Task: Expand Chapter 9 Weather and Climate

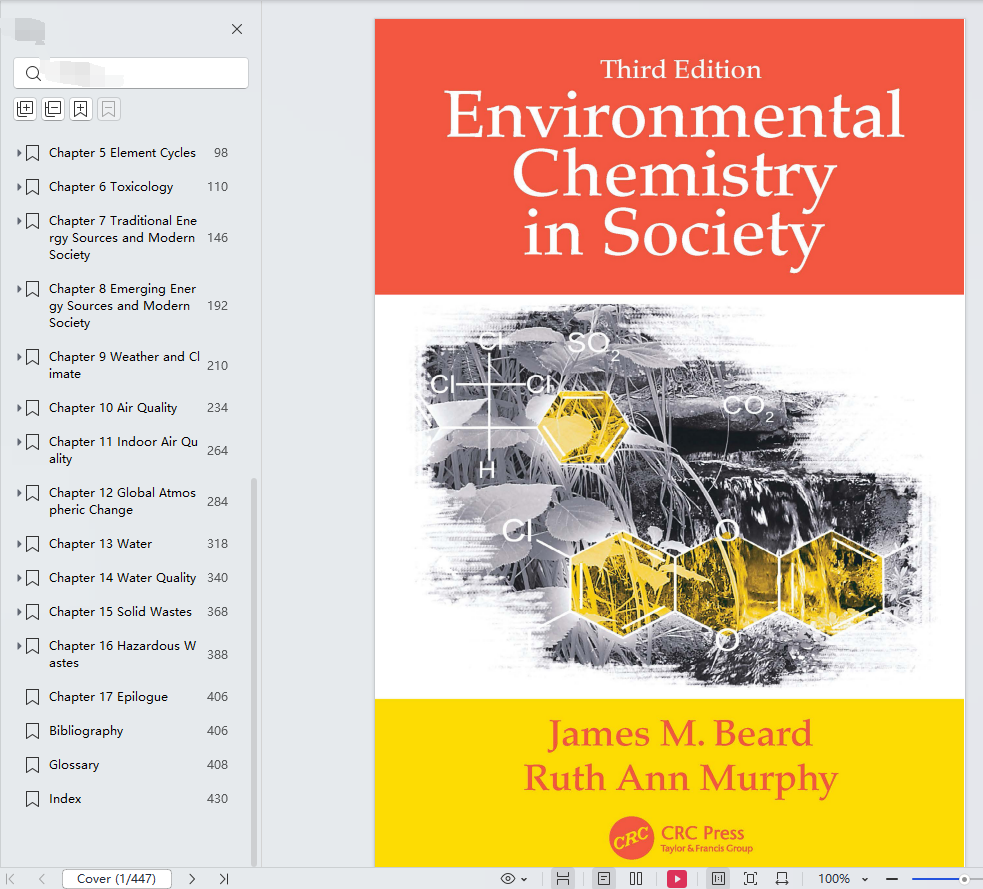Action: [x=19, y=357]
